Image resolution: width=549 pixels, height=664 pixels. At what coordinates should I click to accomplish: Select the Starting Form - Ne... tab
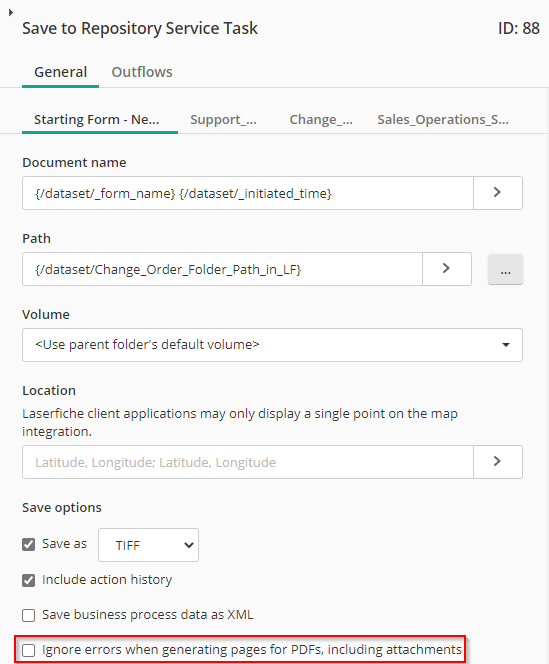(97, 120)
